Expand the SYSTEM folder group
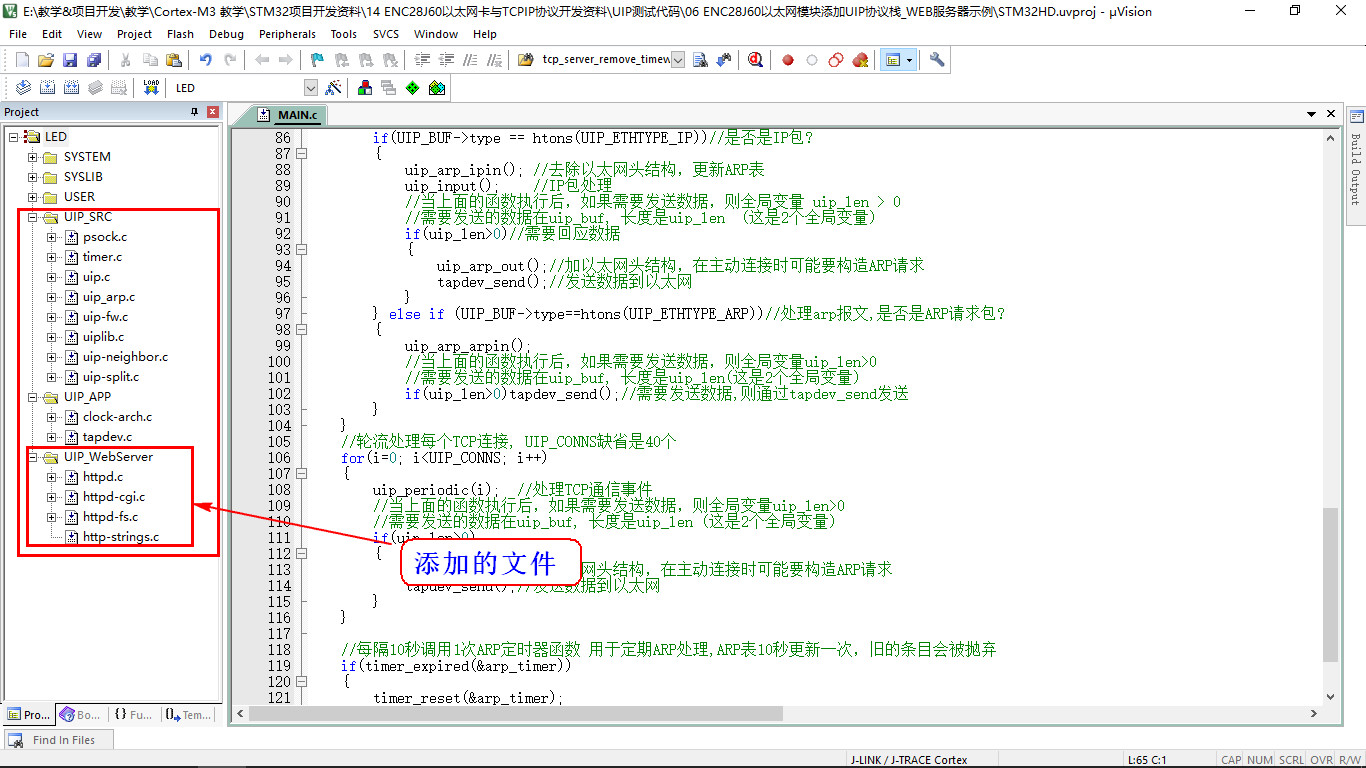The width and height of the screenshot is (1366, 768). [x=32, y=157]
